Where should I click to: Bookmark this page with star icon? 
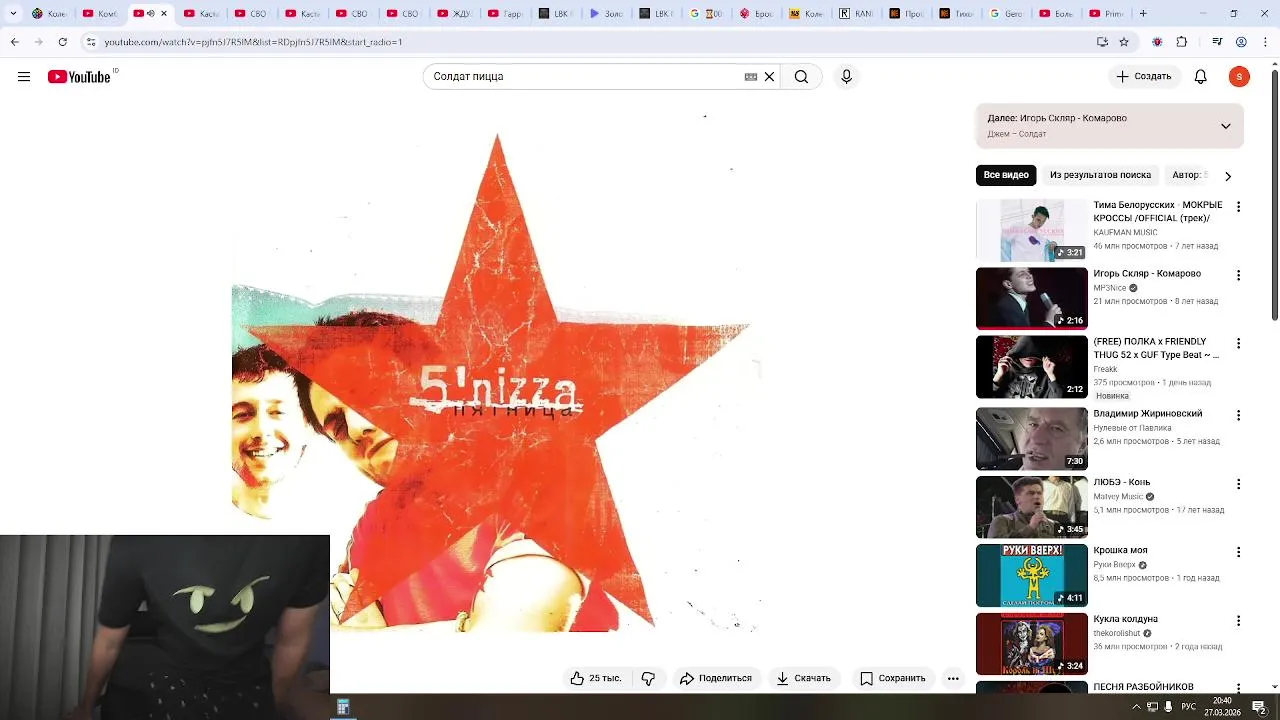(x=1124, y=42)
